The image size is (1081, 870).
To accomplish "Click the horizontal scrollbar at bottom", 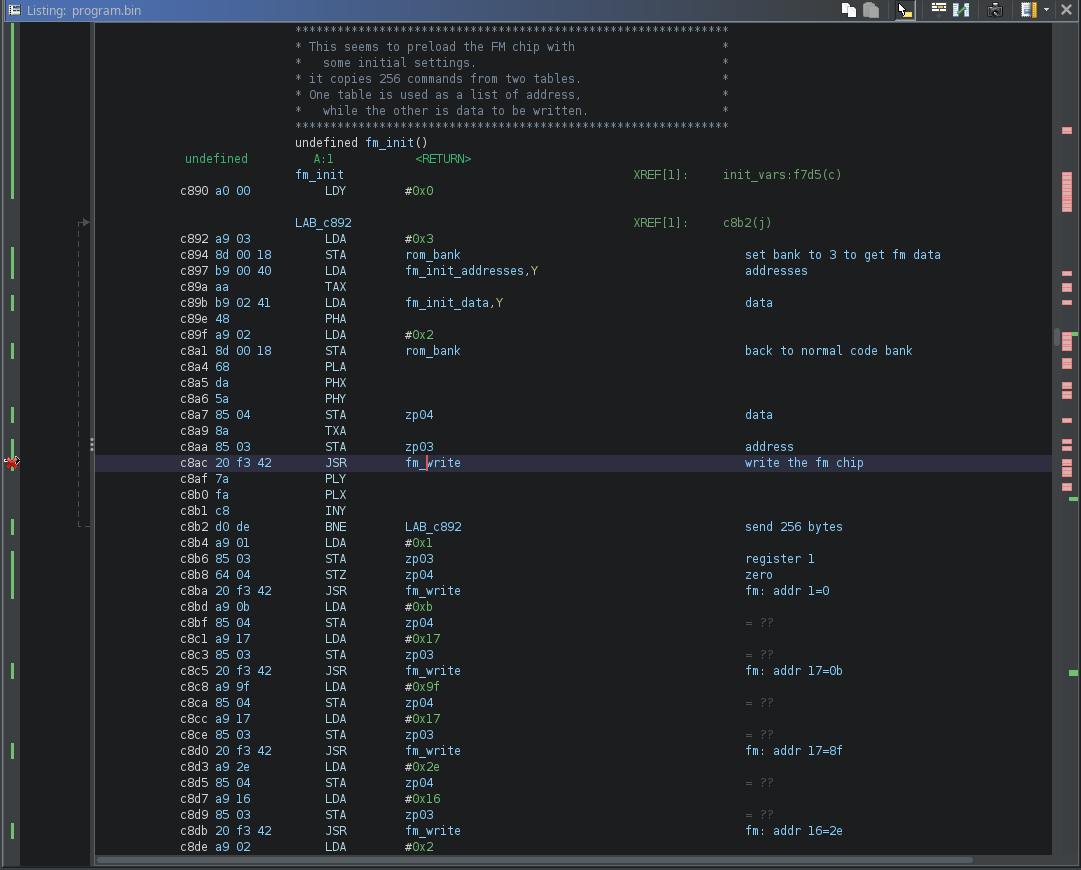I will [534, 860].
